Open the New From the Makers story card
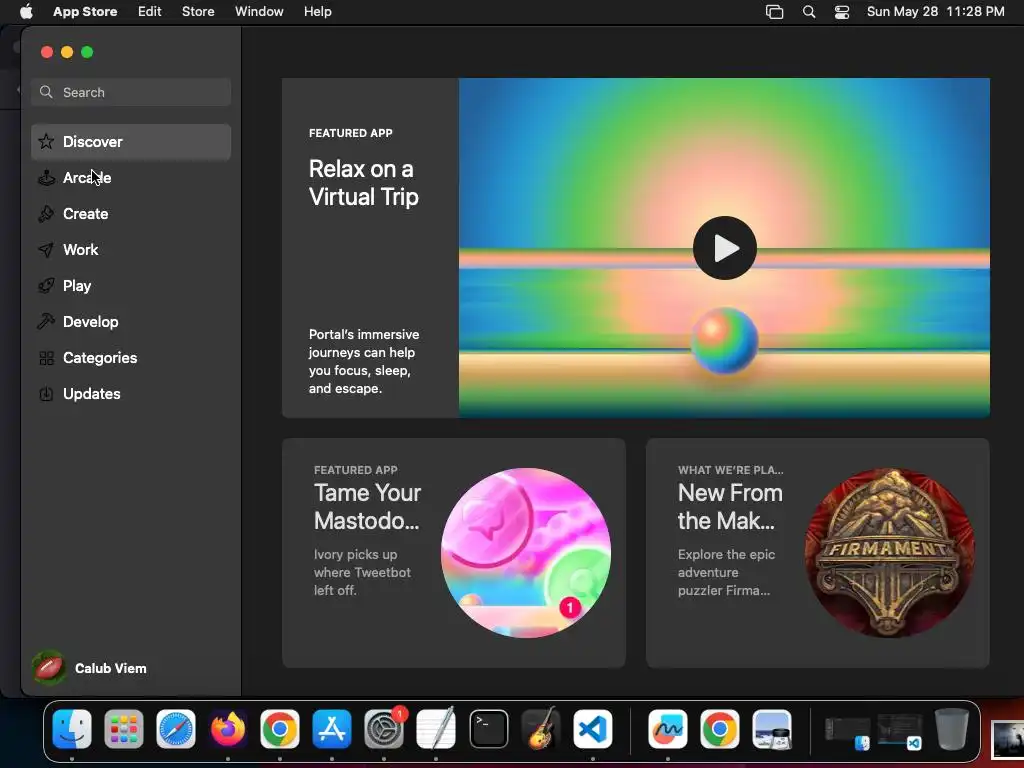 pos(817,552)
